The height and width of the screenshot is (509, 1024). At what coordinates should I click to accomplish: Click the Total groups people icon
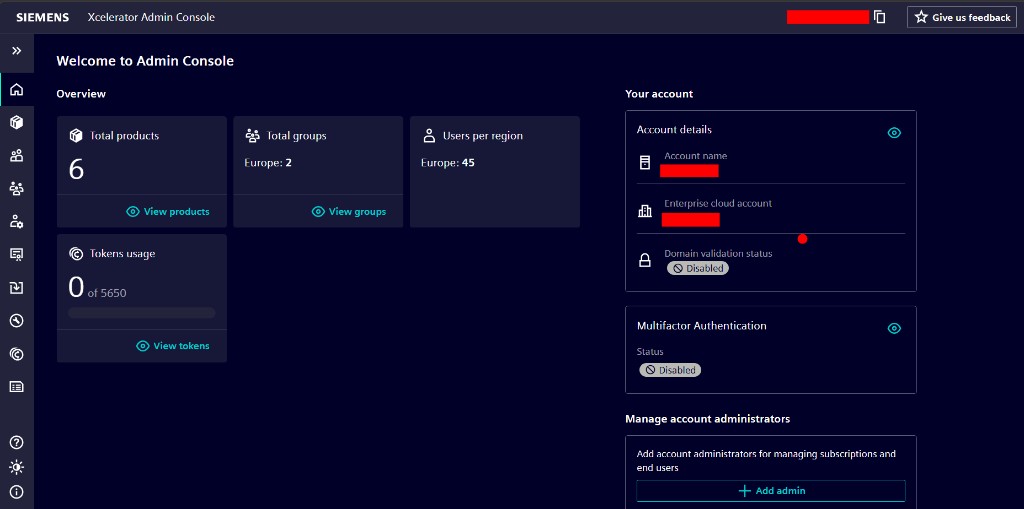tap(252, 136)
